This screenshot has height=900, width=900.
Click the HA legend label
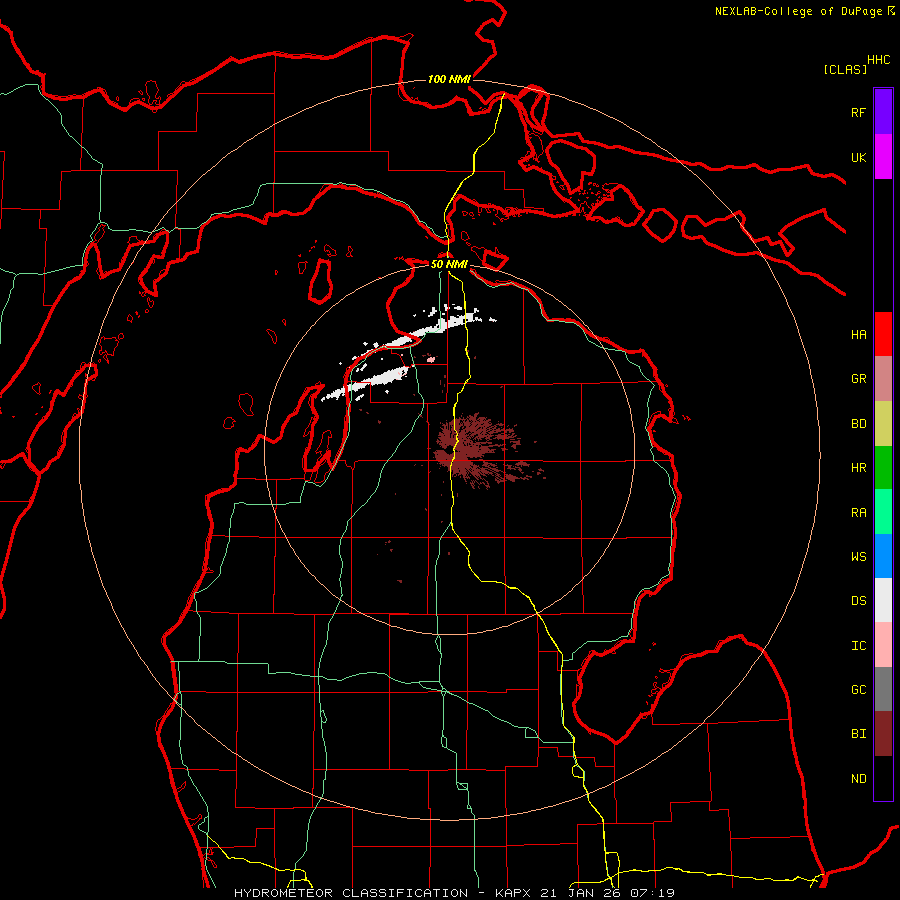pyautogui.click(x=858, y=334)
